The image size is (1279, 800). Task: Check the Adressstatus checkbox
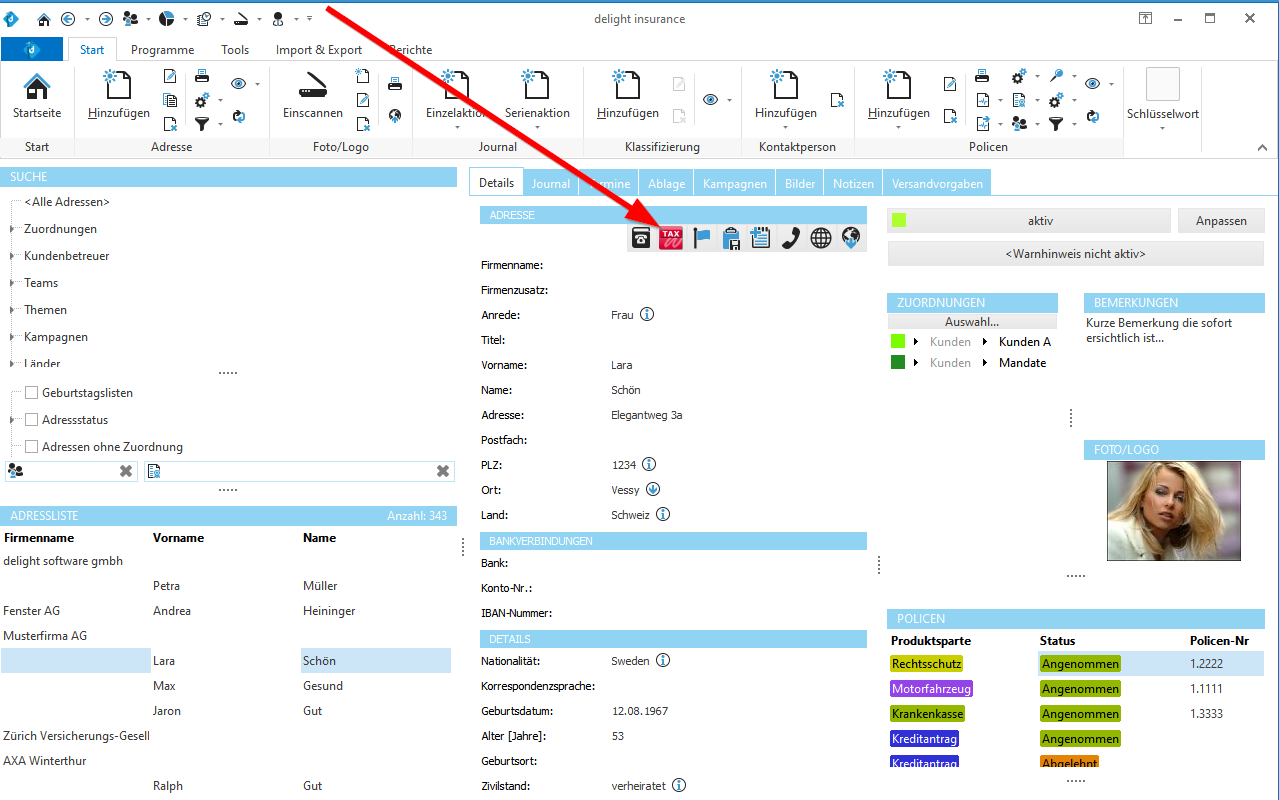[32, 420]
